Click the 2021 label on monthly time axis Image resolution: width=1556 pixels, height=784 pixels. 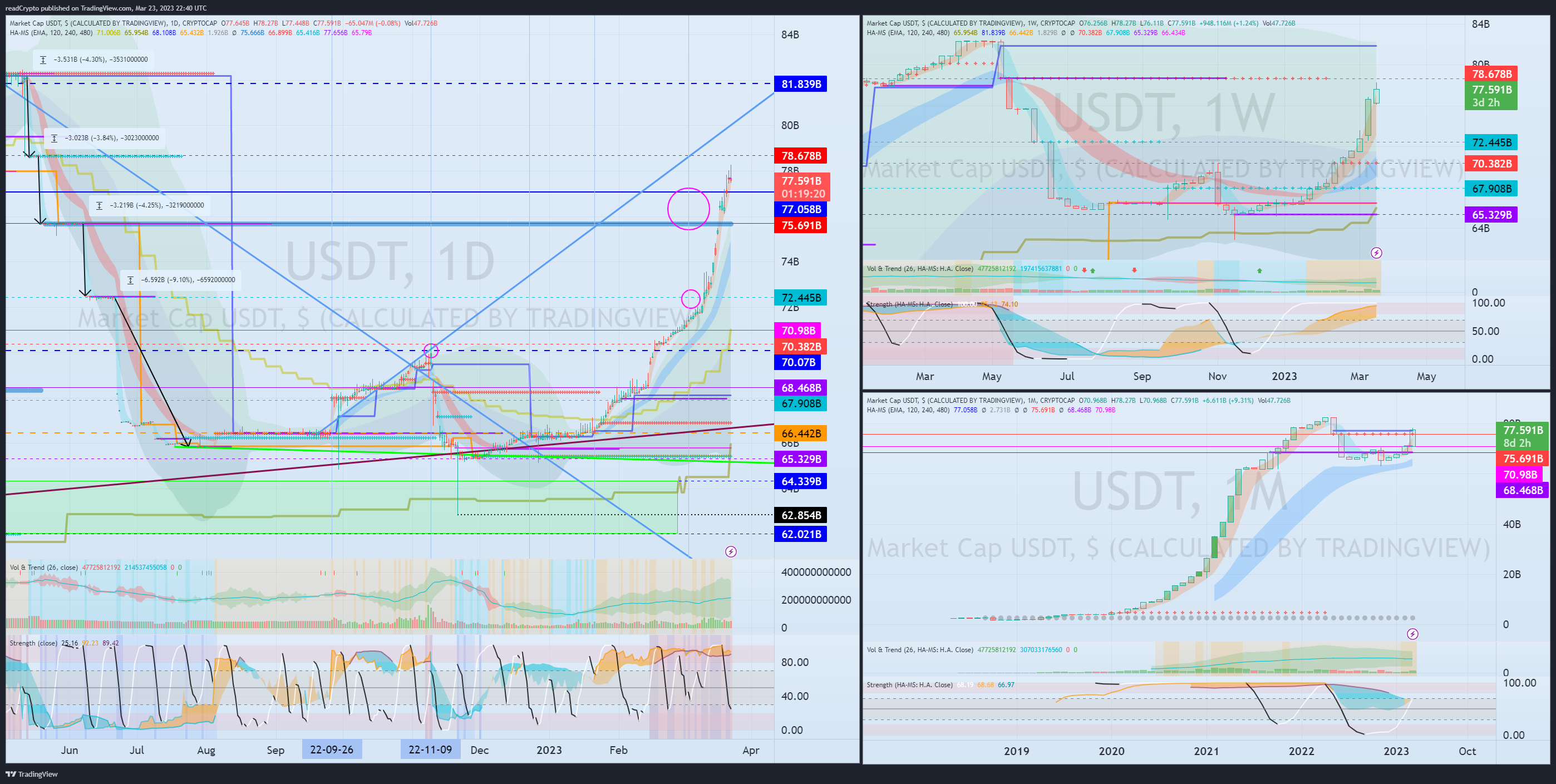tap(1205, 751)
